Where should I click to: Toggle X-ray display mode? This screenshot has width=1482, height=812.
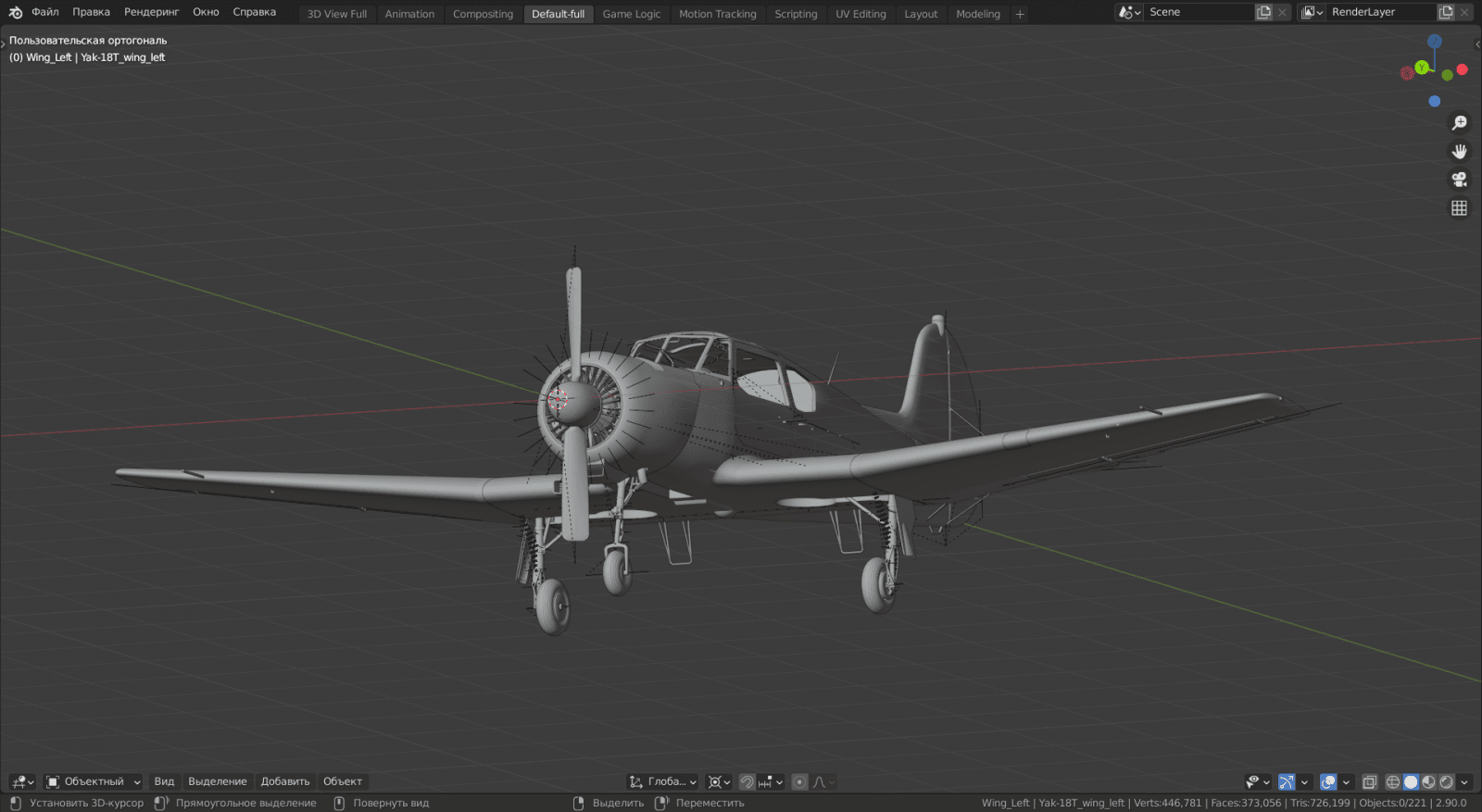click(x=1369, y=782)
